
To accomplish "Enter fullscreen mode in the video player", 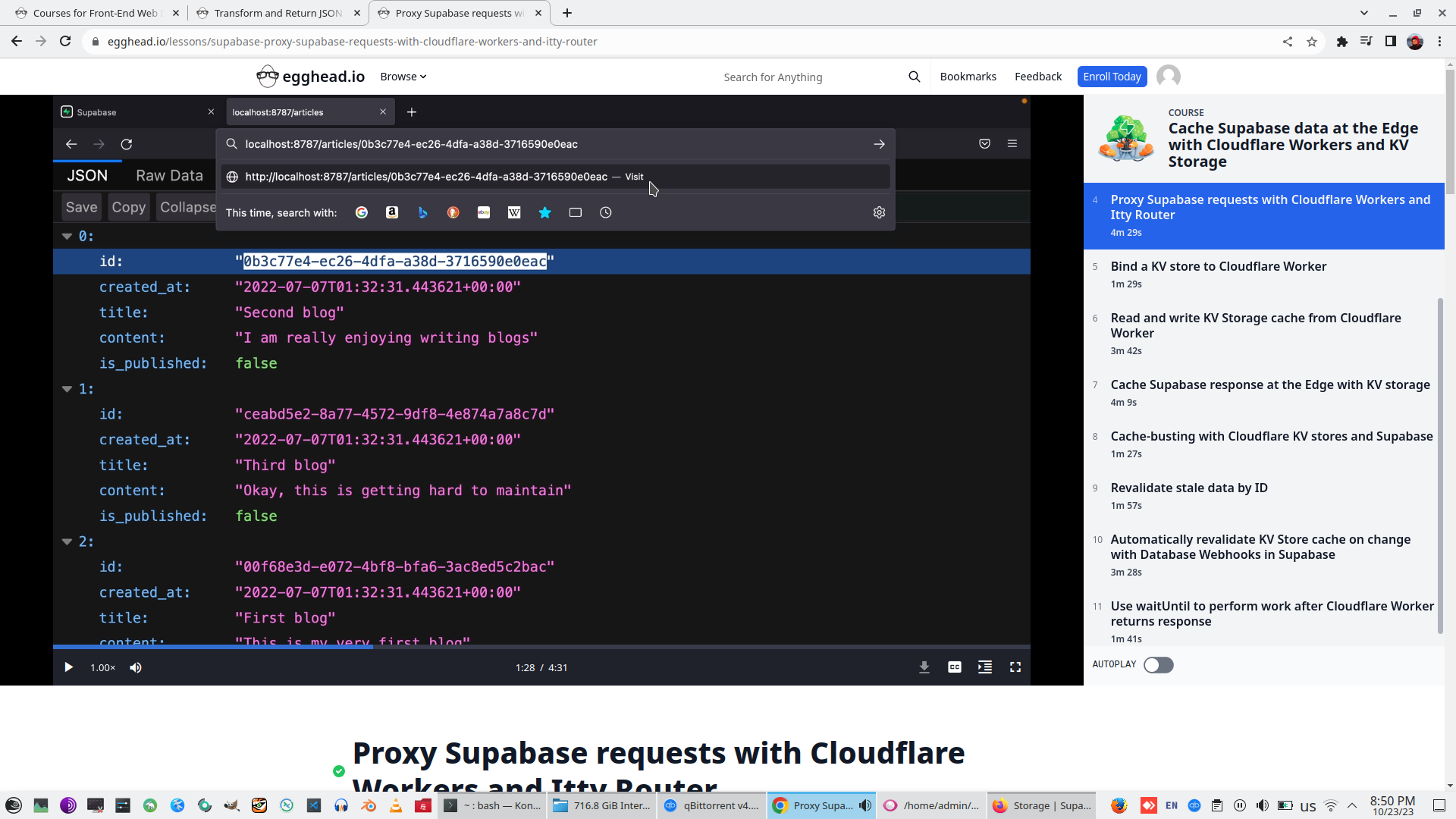I will coord(1015,667).
